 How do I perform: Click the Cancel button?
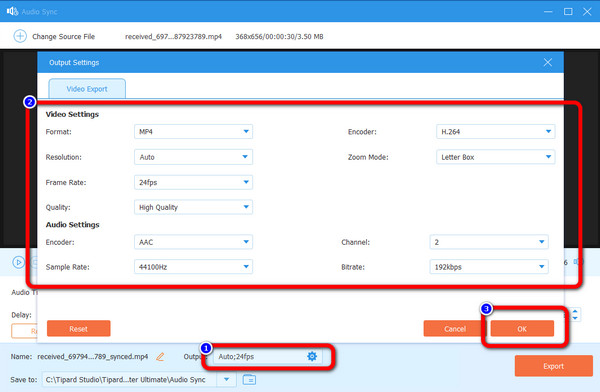pyautogui.click(x=455, y=329)
